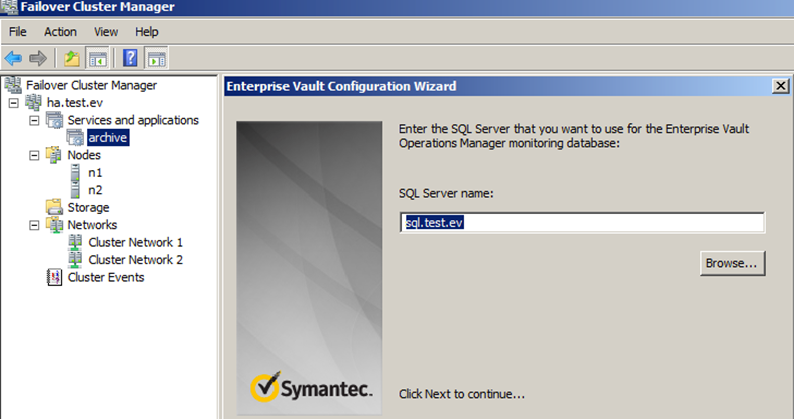794x419 pixels.
Task: Open the File menu
Action: click(18, 32)
